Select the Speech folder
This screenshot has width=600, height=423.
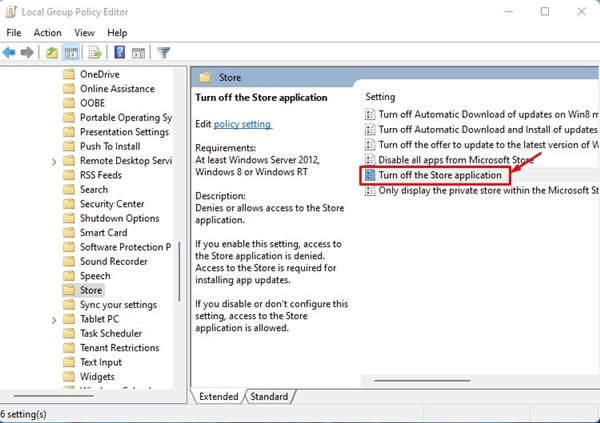coord(95,276)
